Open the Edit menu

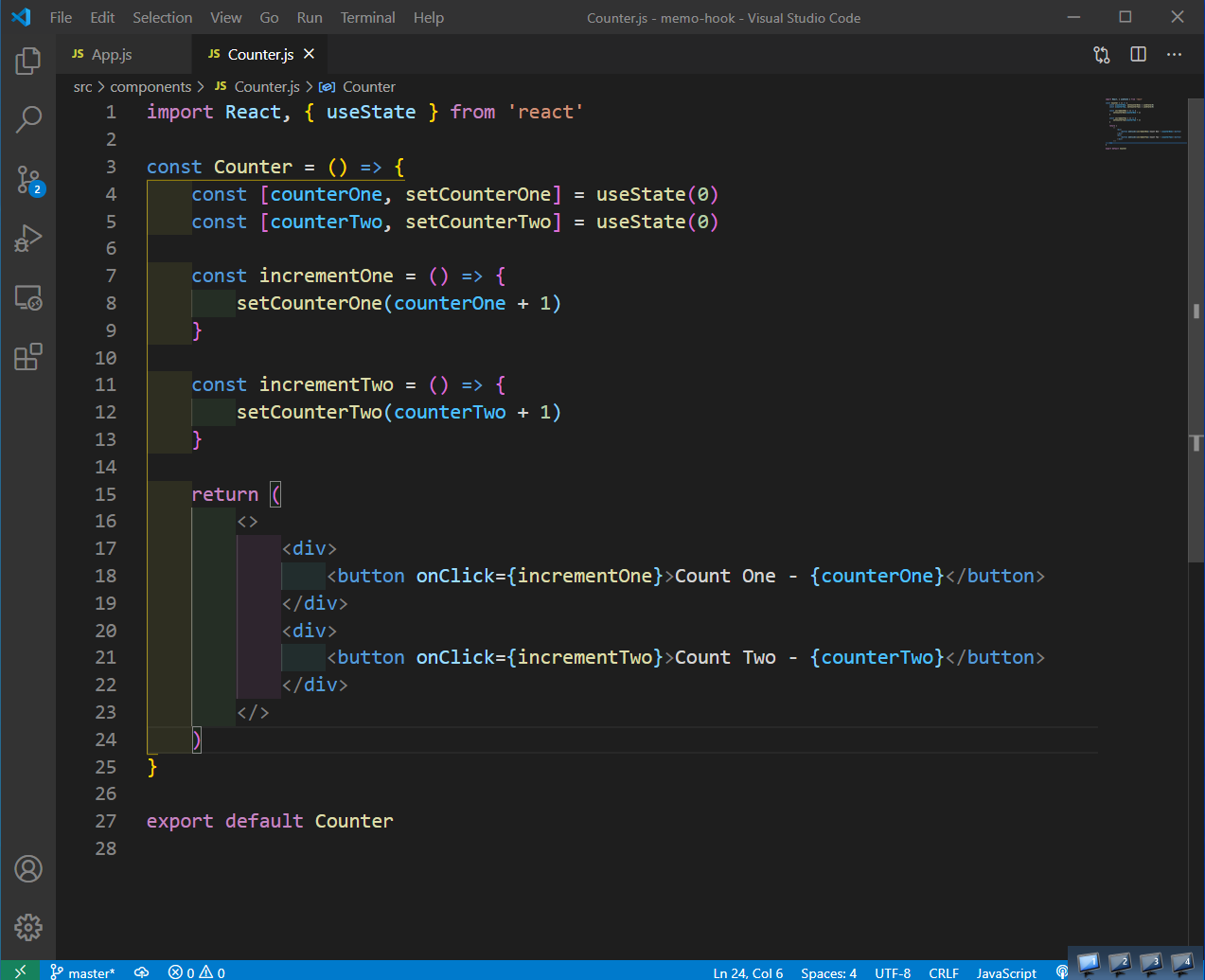[102, 17]
